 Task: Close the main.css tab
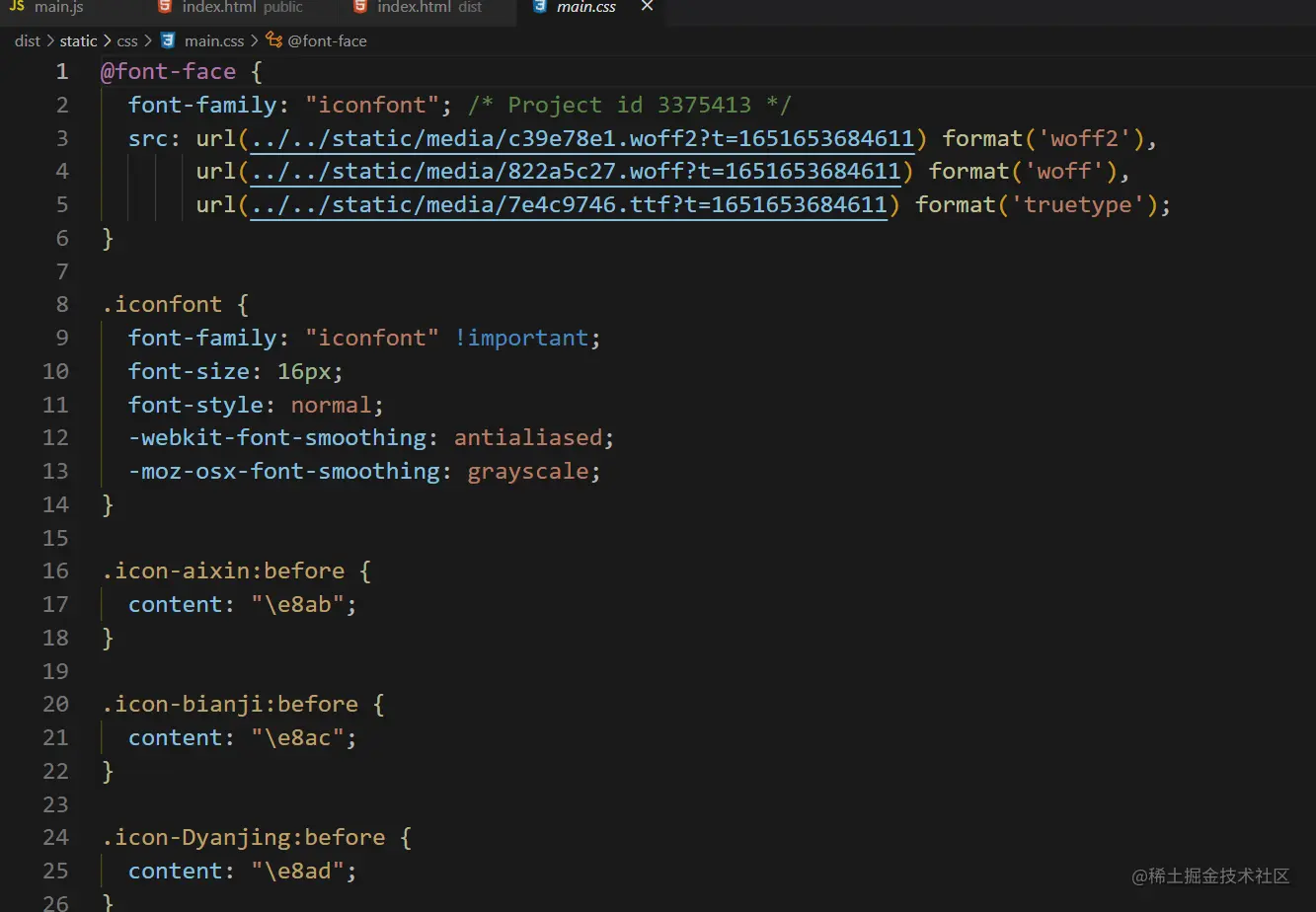click(x=647, y=7)
